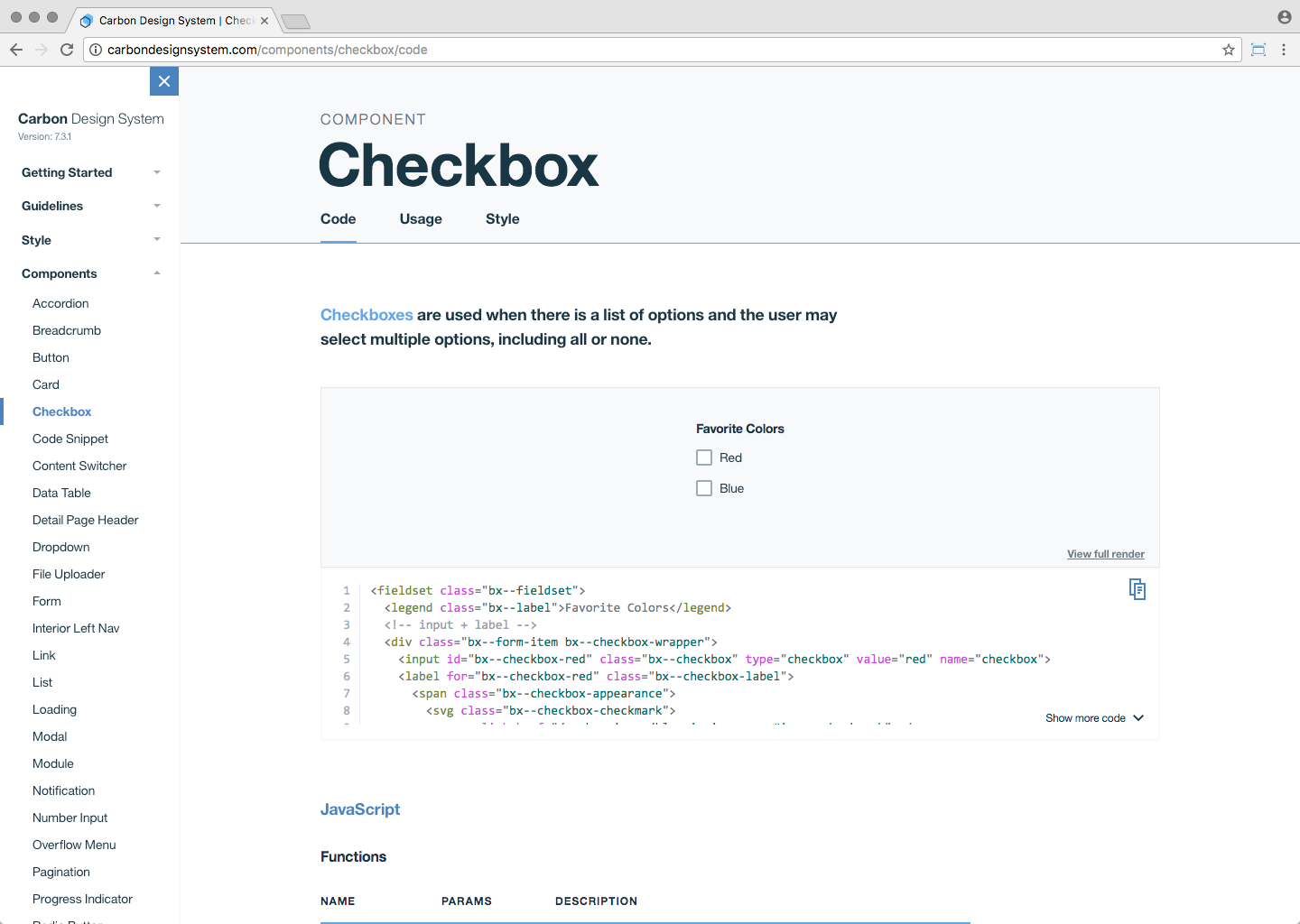Open File Uploader component page
Image resolution: width=1300 pixels, height=924 pixels.
[69, 574]
